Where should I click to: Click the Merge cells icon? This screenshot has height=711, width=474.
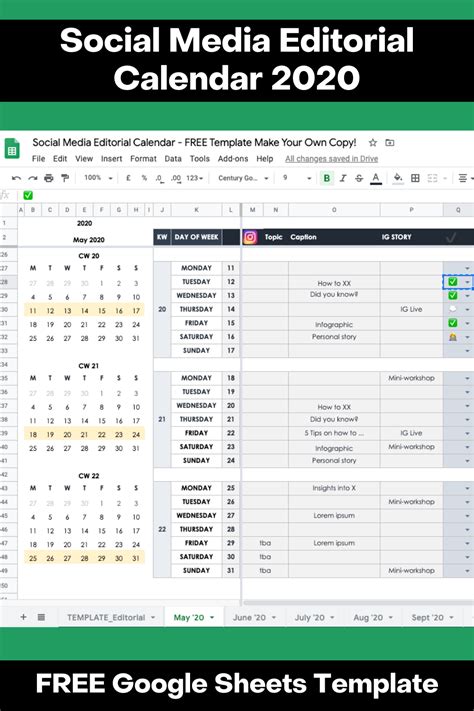click(432, 178)
